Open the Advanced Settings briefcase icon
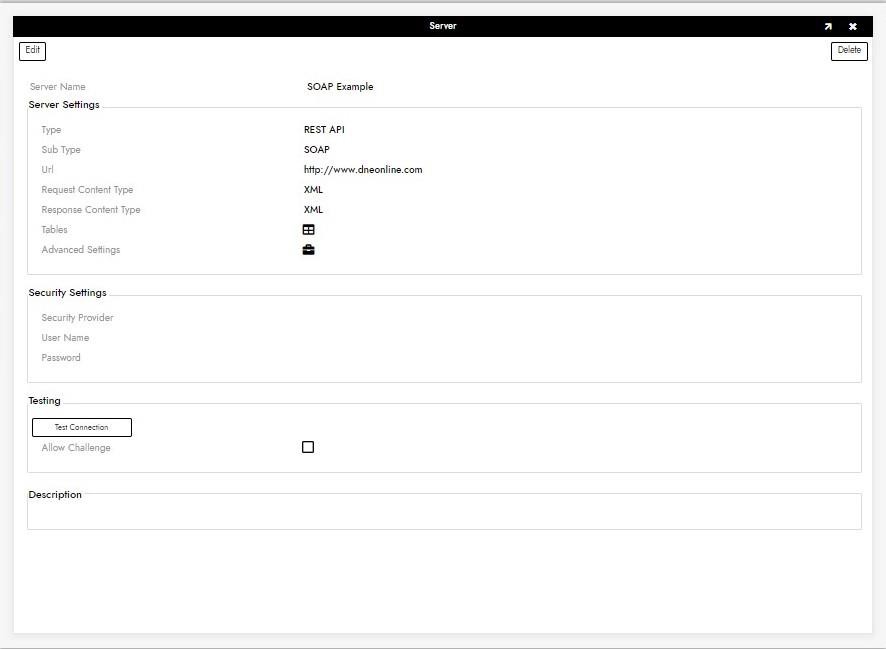Image resolution: width=886 pixels, height=649 pixels. click(308, 250)
